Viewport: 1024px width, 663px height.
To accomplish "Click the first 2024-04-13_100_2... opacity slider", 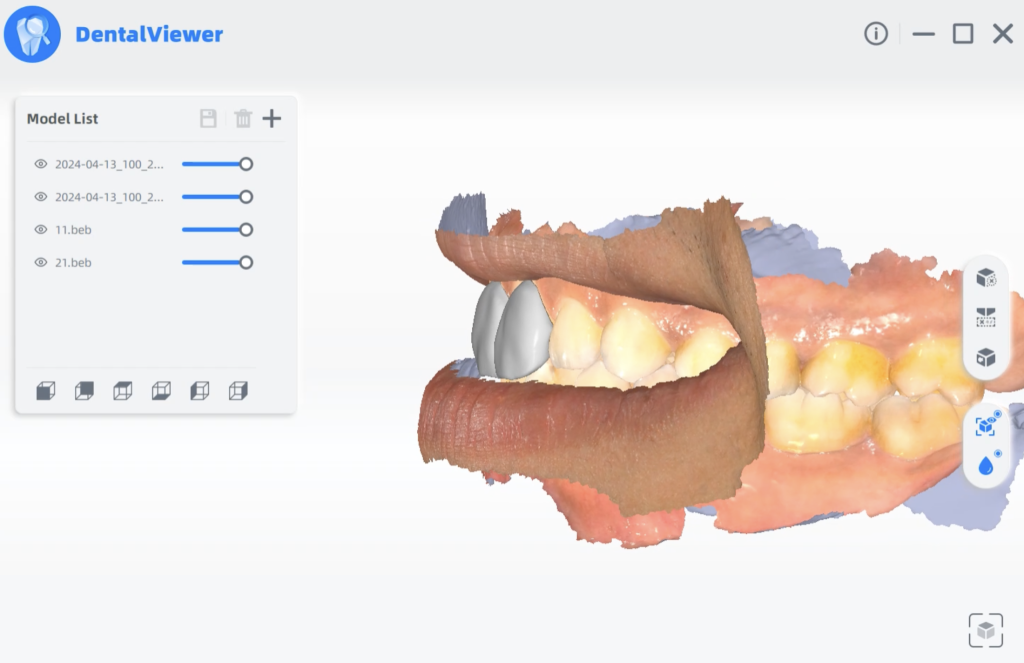I will click(217, 164).
